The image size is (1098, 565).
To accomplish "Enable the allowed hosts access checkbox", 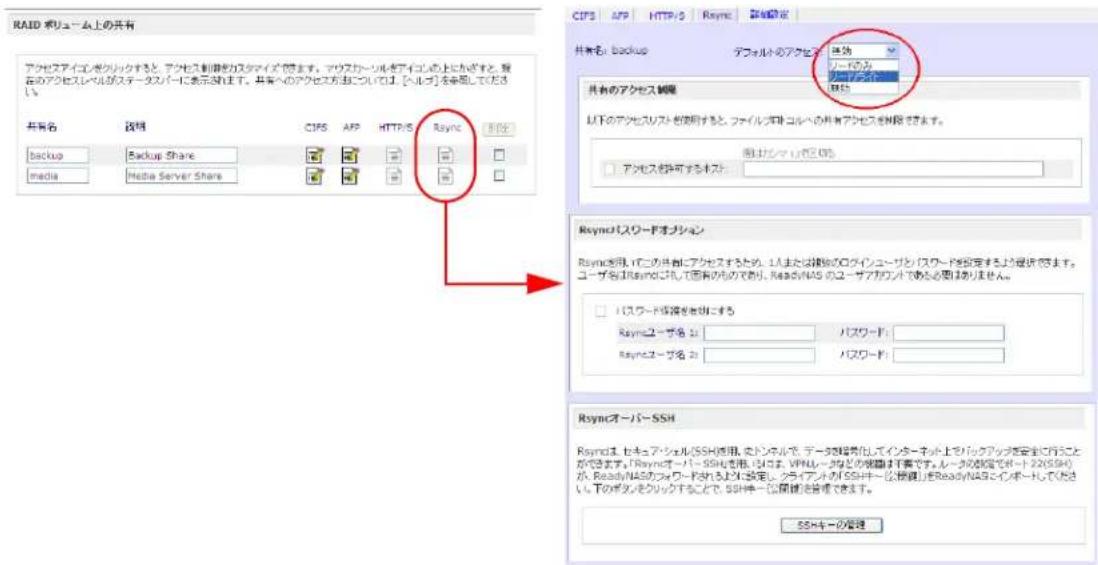I will [608, 169].
